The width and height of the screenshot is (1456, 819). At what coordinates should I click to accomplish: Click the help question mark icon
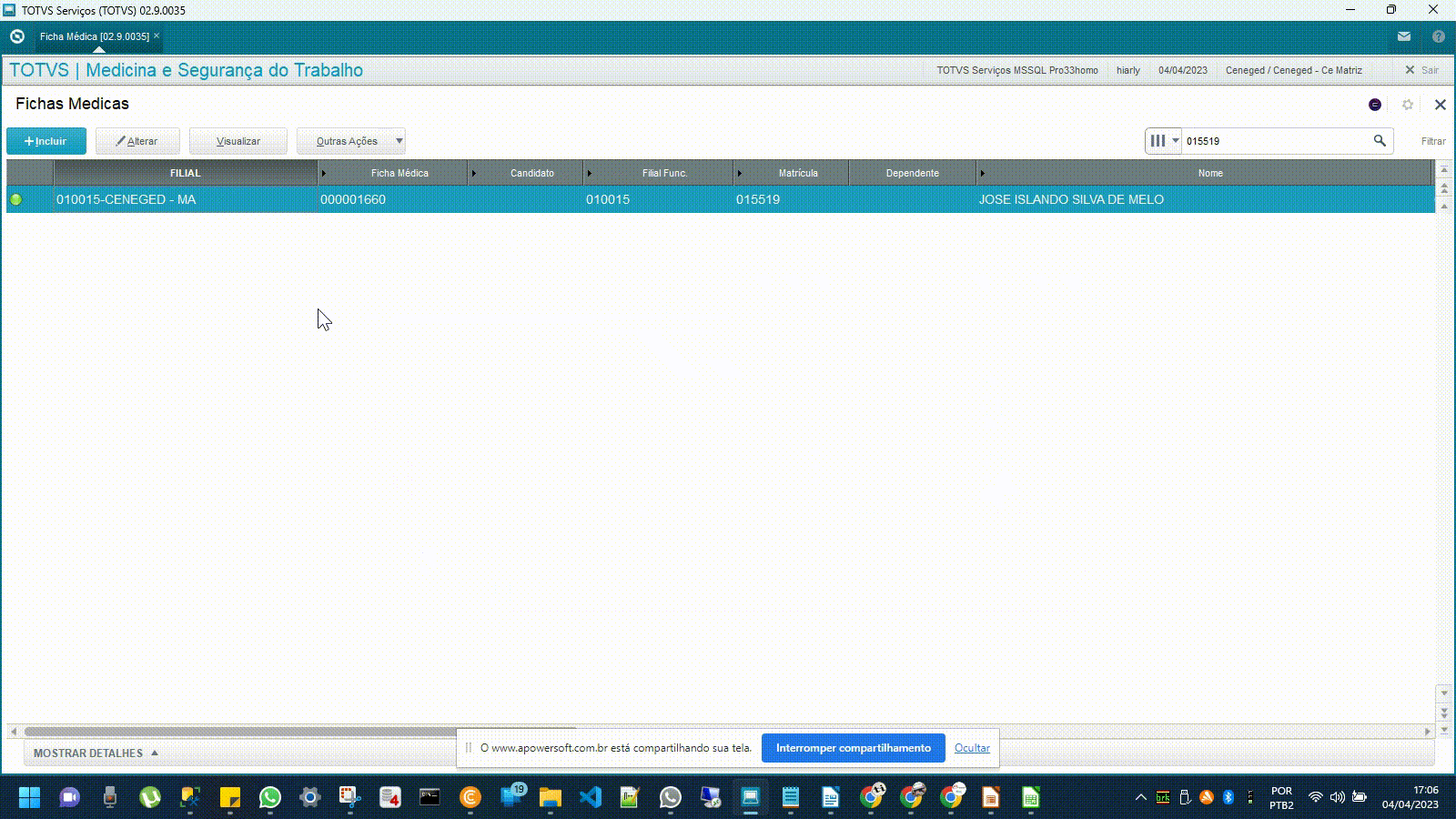tap(1439, 36)
